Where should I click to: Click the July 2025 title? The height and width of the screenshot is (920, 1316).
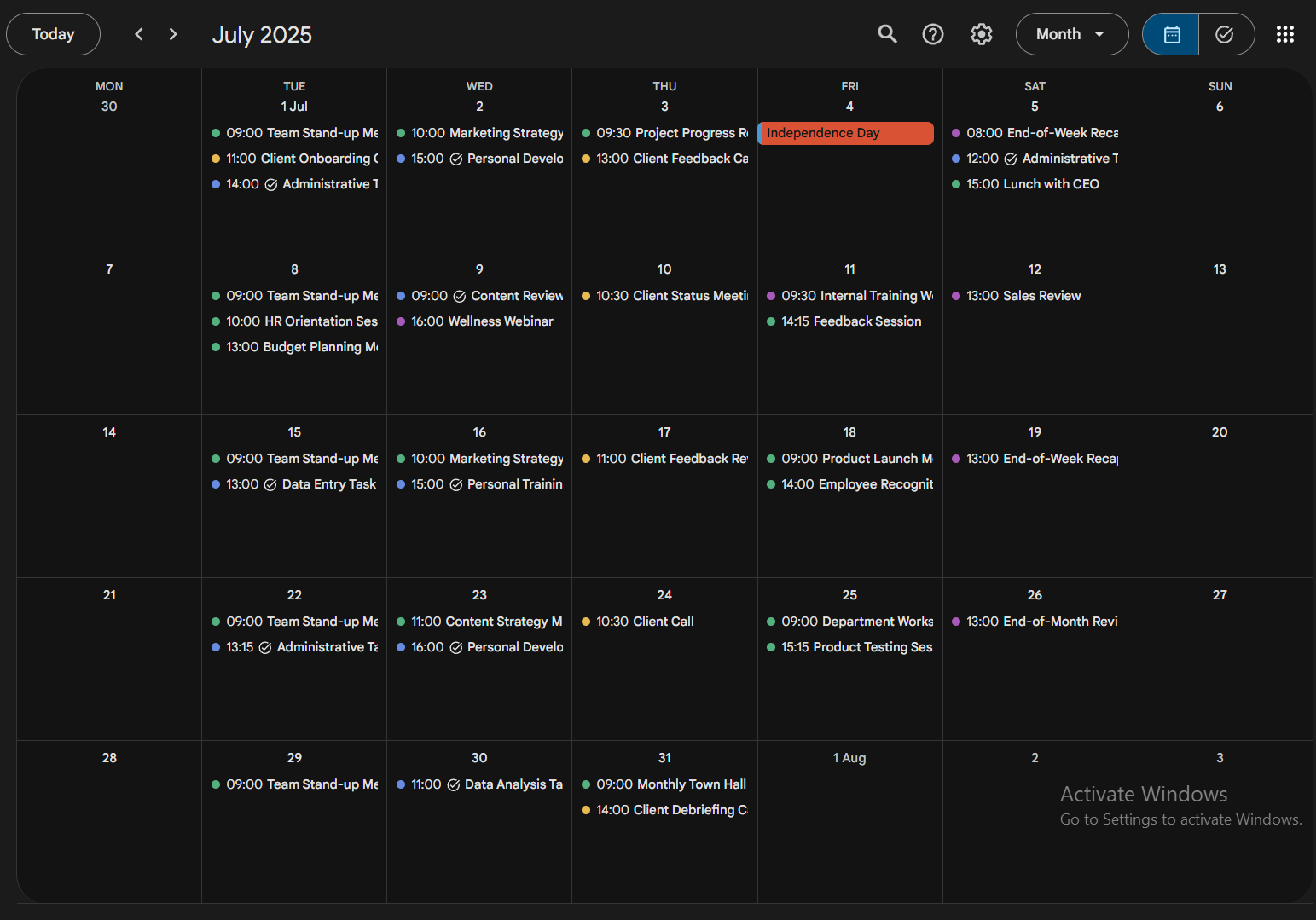tap(262, 35)
